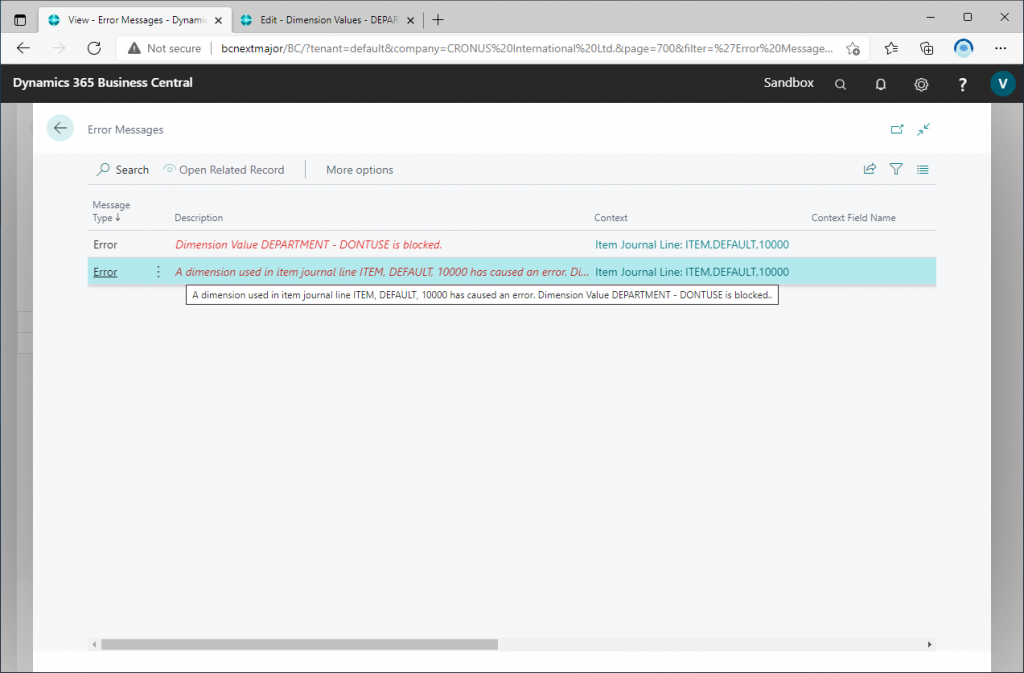Switch list layout with the view icon

[x=922, y=170]
